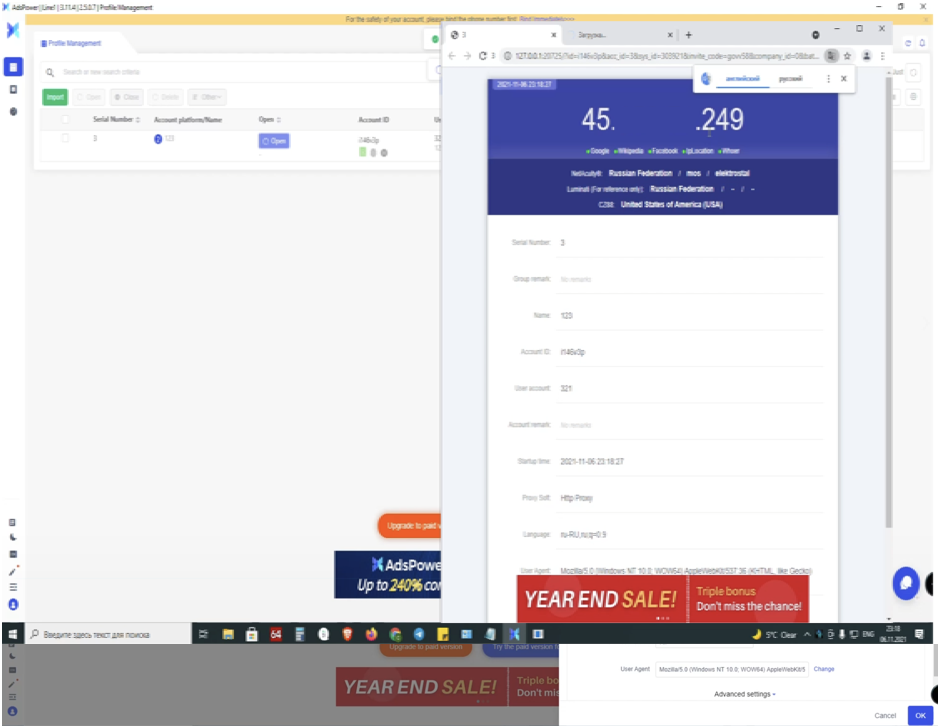Click the blue Profile Management sidebar icon
940x728 pixels.
tap(13, 67)
